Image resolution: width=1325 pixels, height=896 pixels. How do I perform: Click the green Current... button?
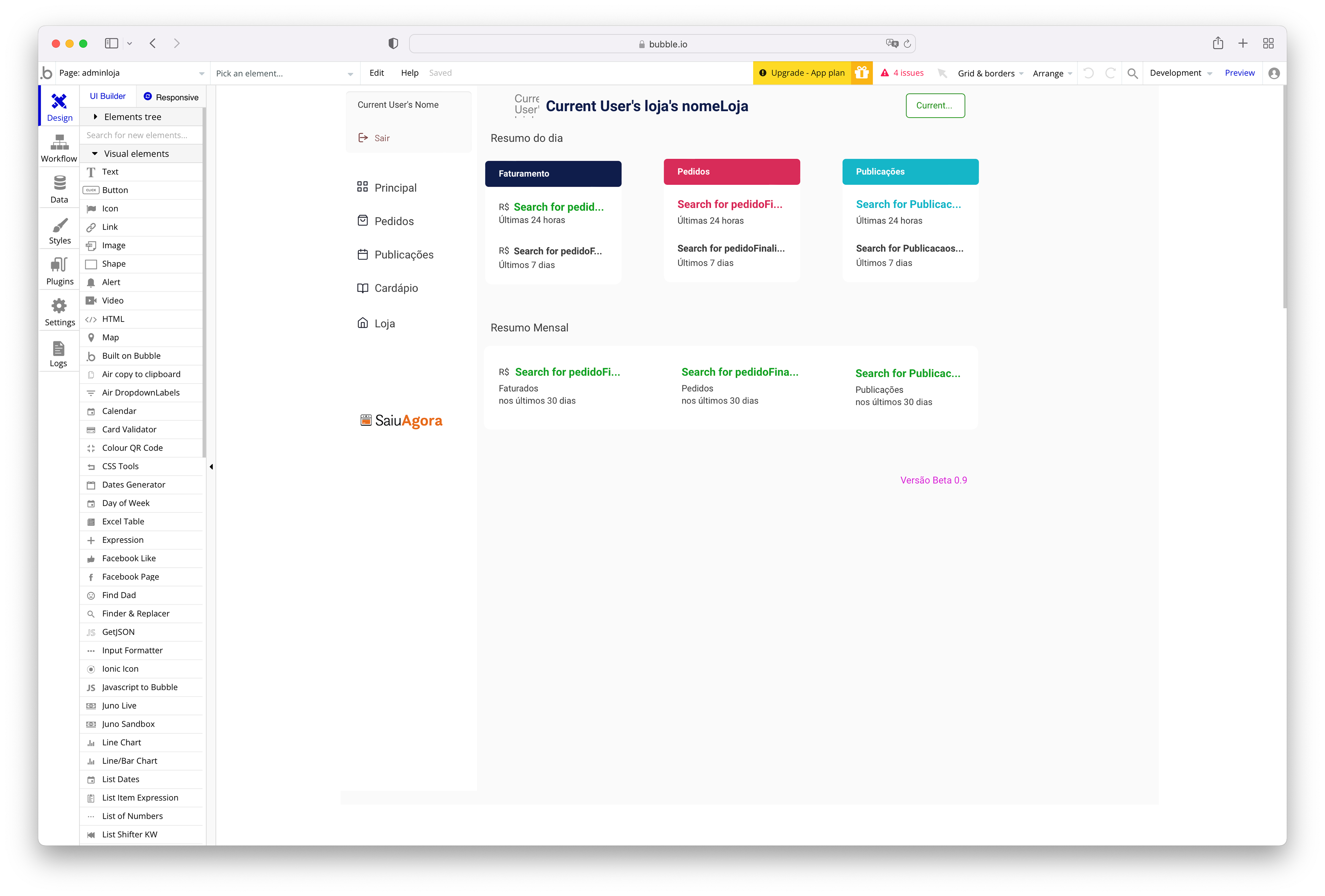pyautogui.click(x=935, y=106)
